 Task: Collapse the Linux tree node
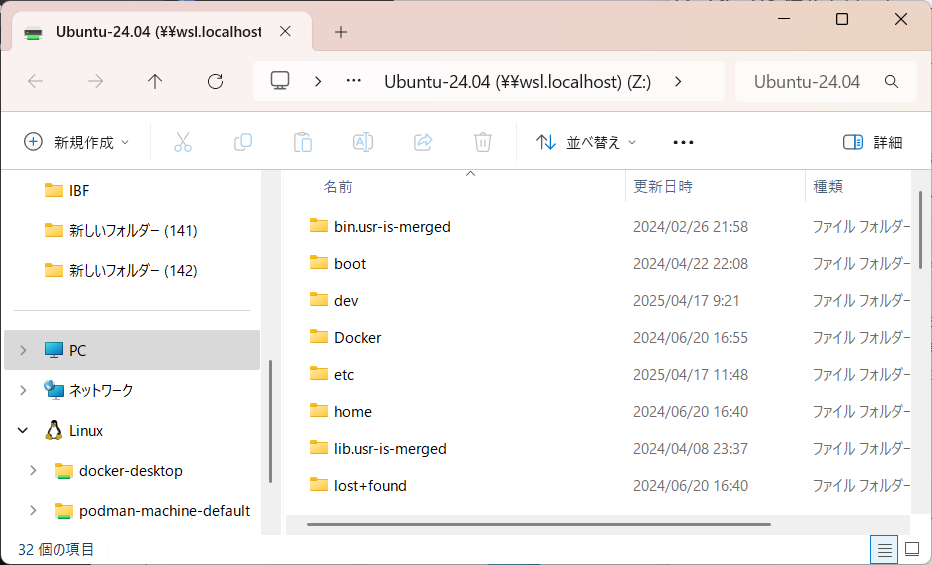pos(23,430)
